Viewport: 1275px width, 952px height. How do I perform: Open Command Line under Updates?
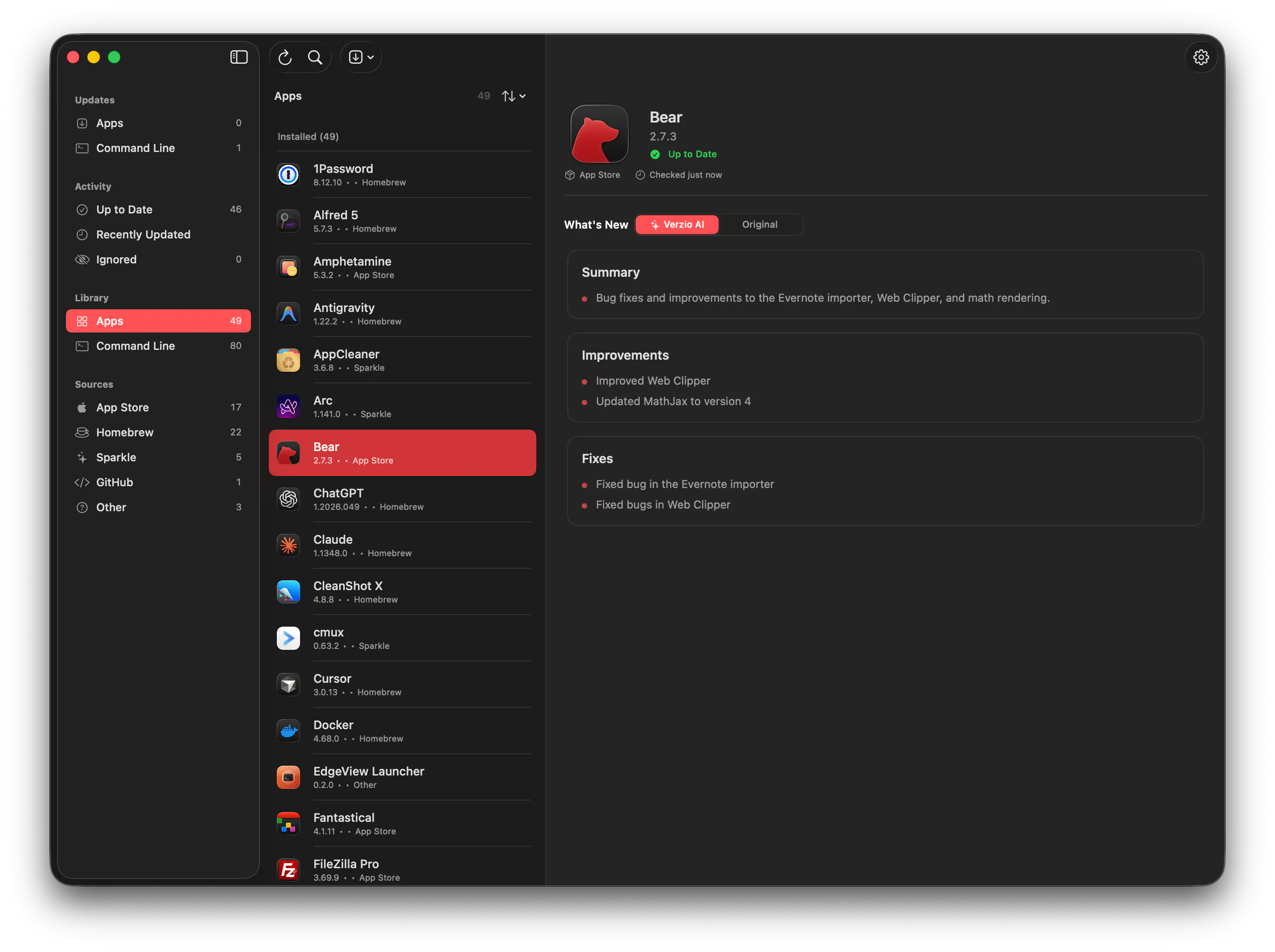[158, 148]
